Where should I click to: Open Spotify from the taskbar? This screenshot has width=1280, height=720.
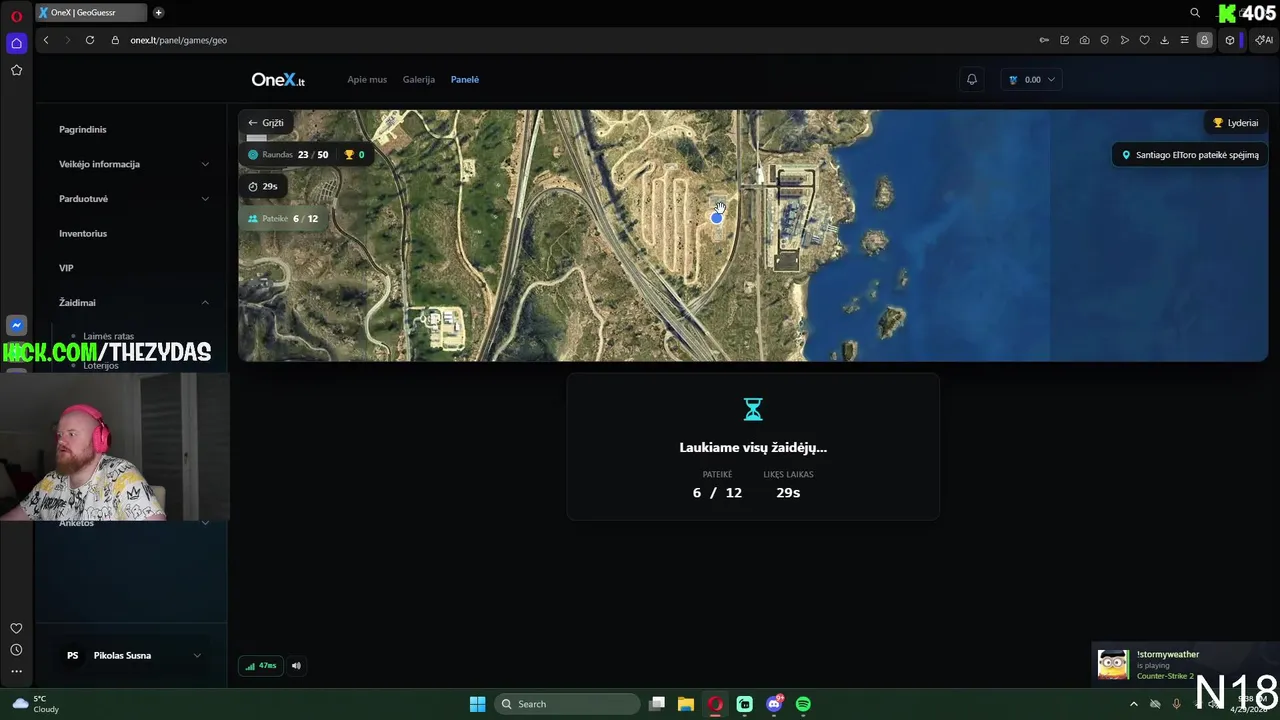tap(803, 704)
